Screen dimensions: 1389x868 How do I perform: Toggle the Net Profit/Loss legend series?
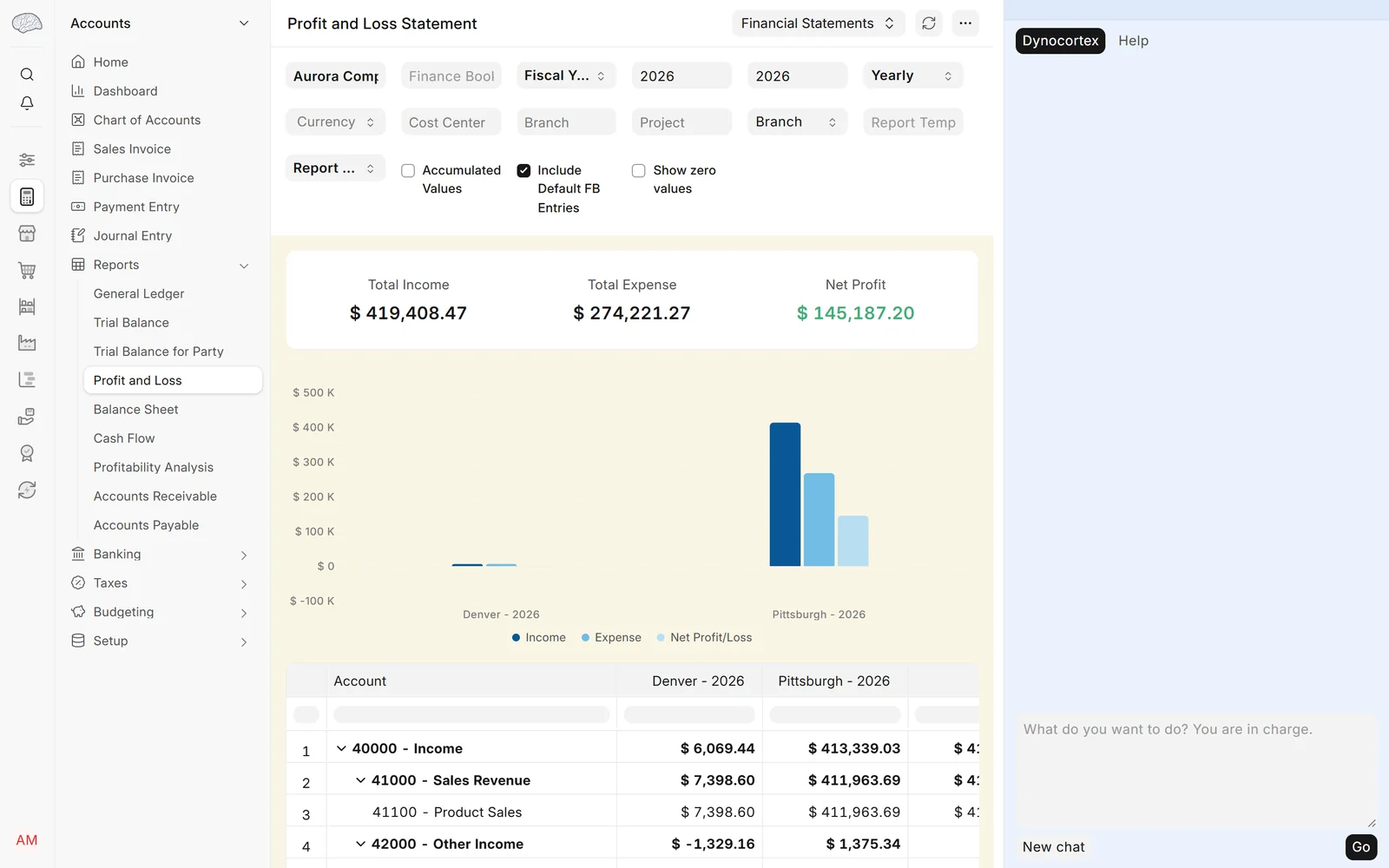705,637
